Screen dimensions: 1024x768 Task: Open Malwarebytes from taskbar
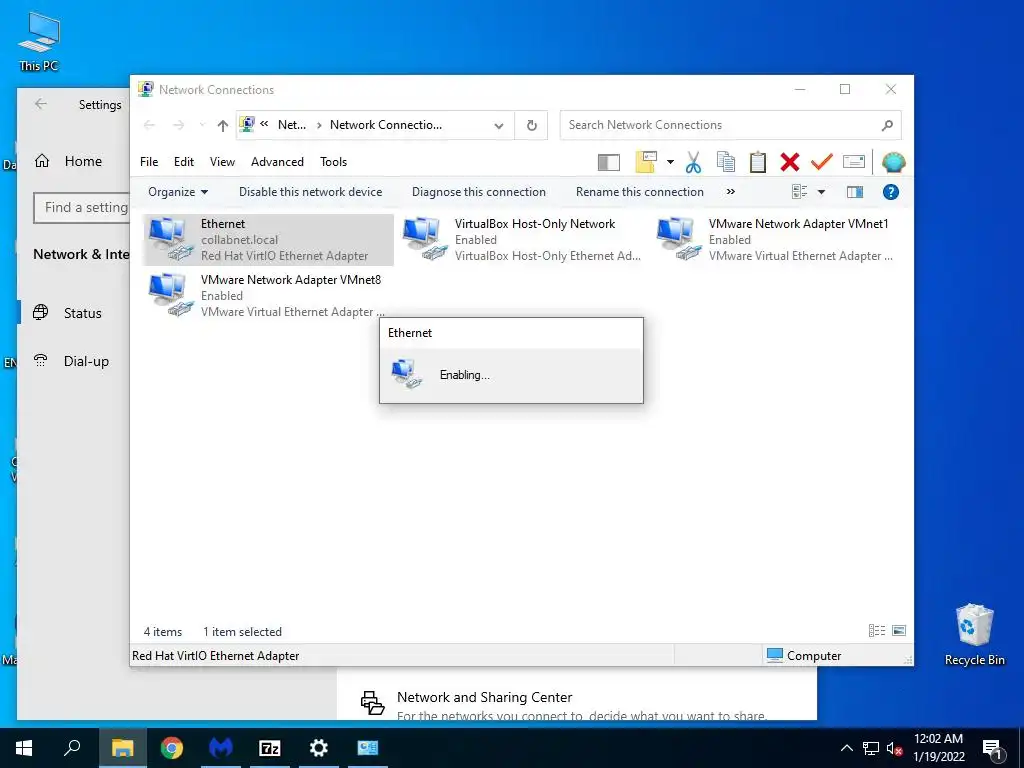coord(221,748)
